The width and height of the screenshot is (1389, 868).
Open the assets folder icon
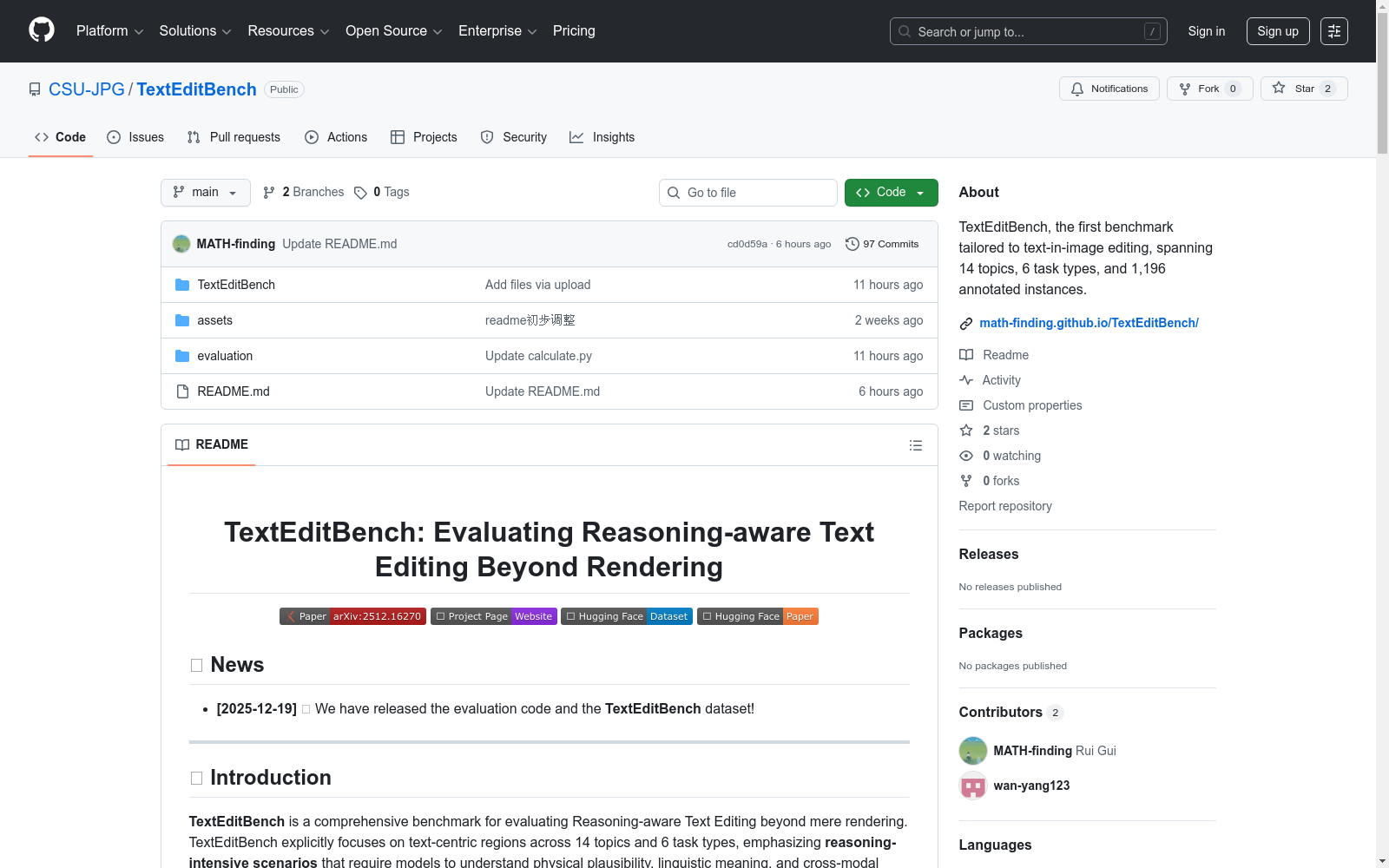(x=182, y=320)
